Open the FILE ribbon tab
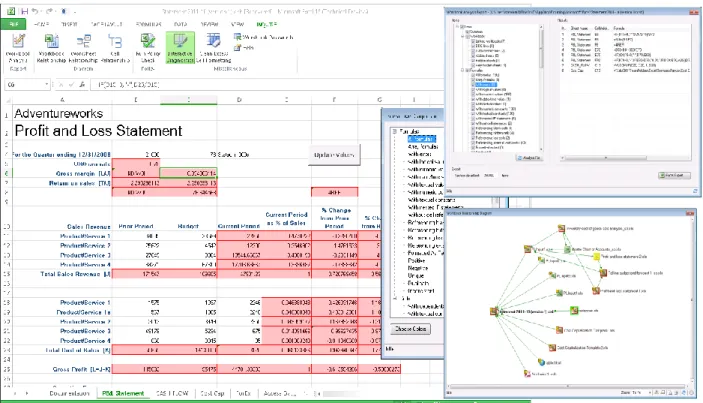The image size is (703, 403). 13,24
